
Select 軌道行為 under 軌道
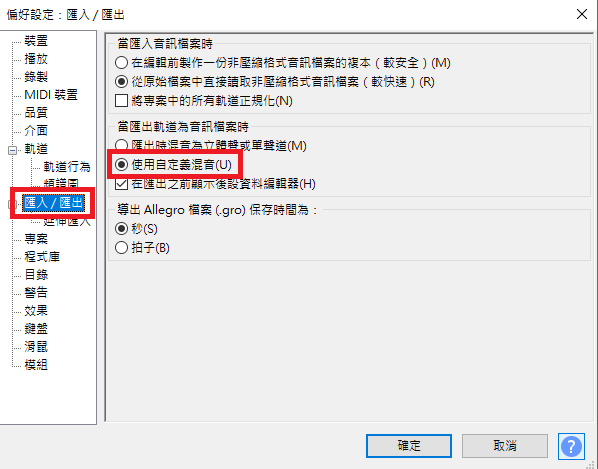click(x=67, y=167)
